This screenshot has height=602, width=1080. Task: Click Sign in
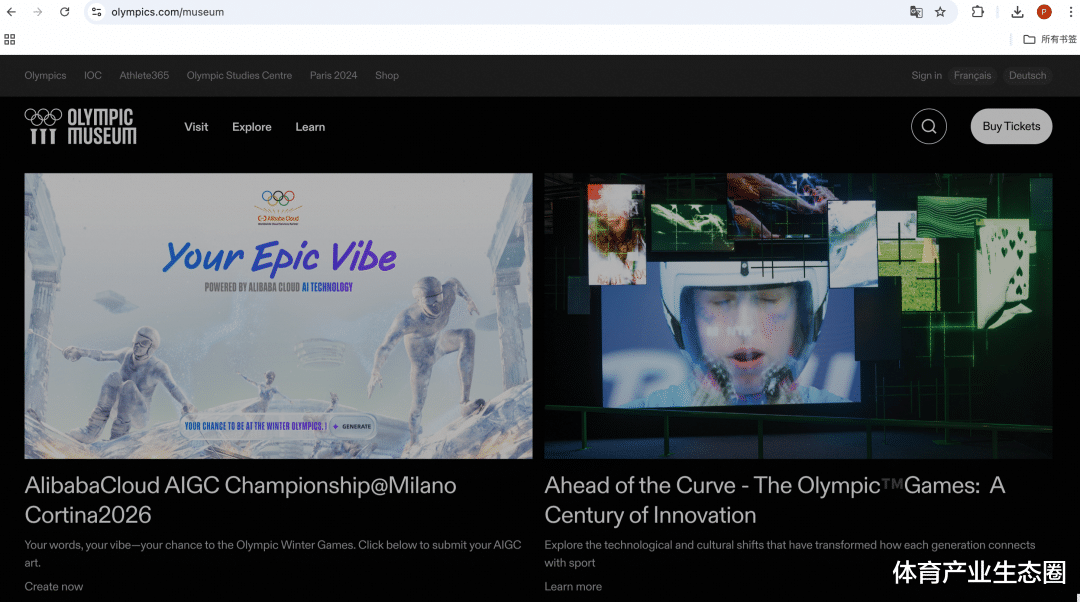pyautogui.click(x=926, y=75)
